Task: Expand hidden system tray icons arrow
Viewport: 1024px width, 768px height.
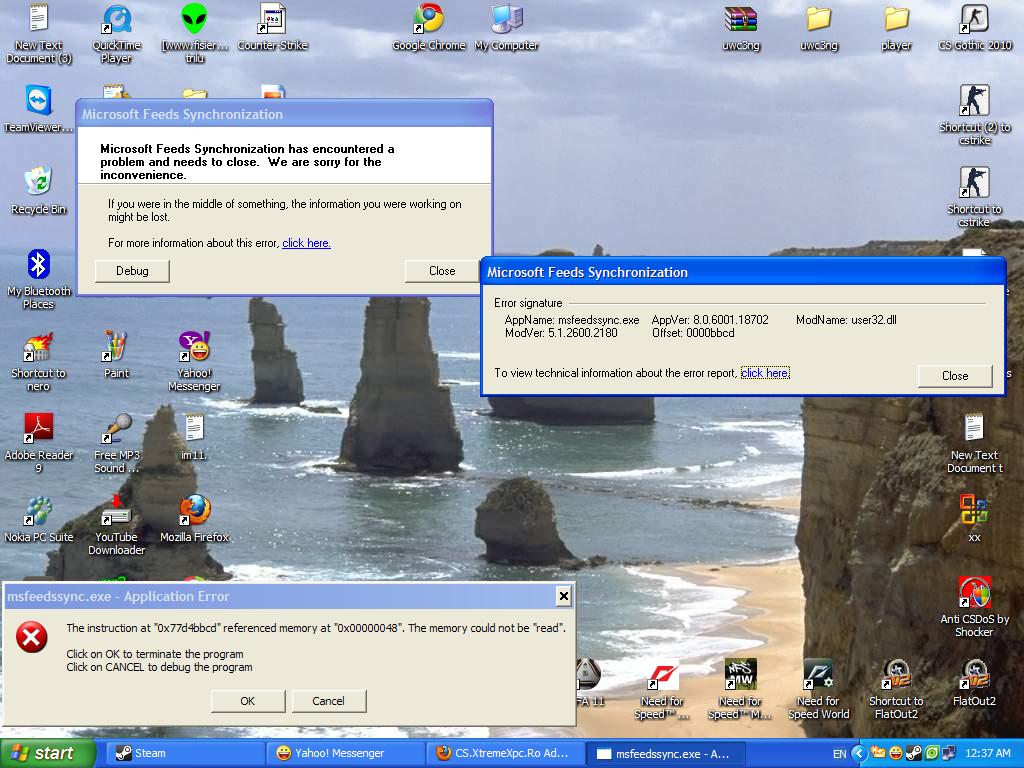Action: (859, 753)
